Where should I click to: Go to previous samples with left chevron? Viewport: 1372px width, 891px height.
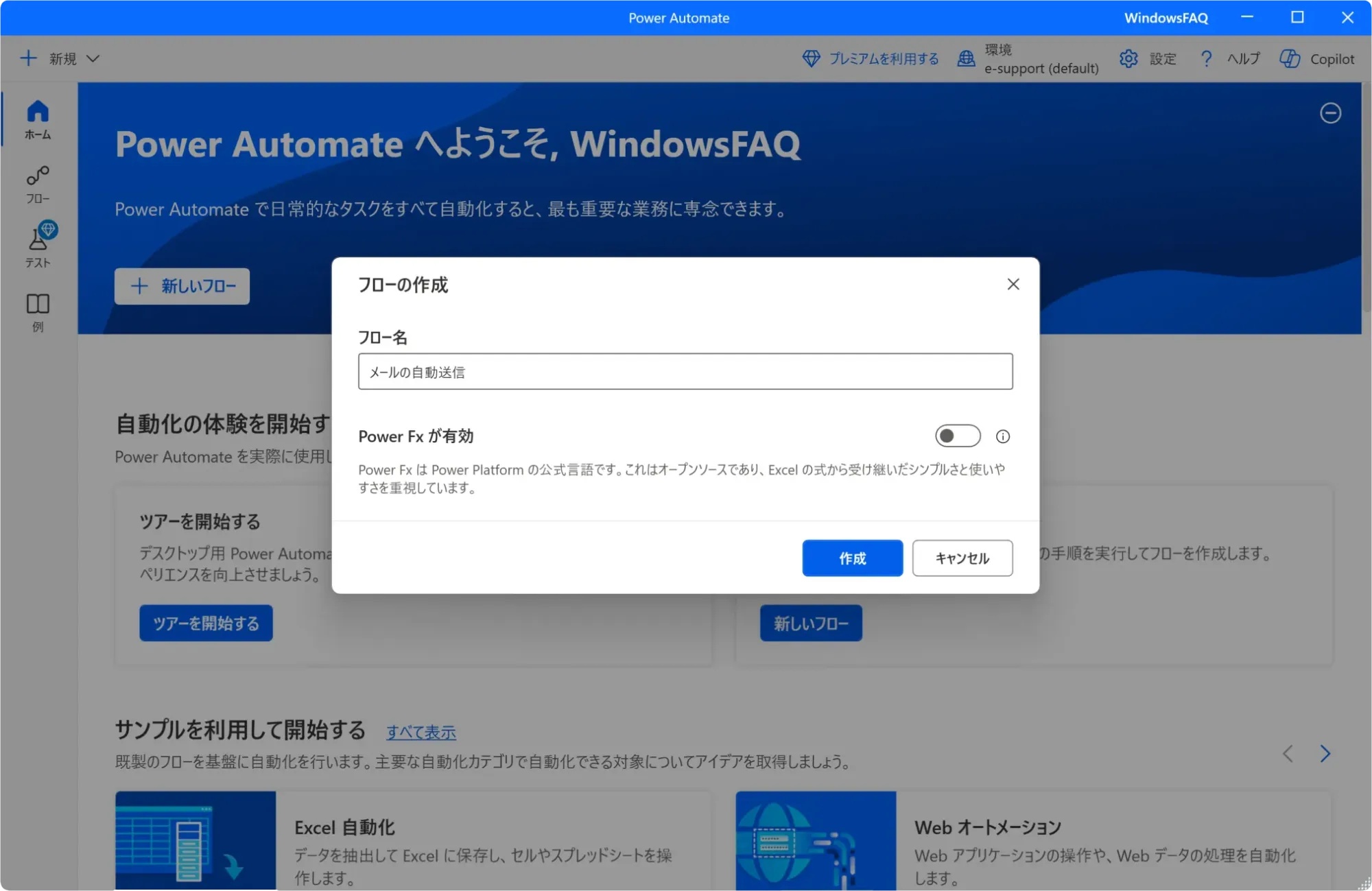pyautogui.click(x=1288, y=754)
